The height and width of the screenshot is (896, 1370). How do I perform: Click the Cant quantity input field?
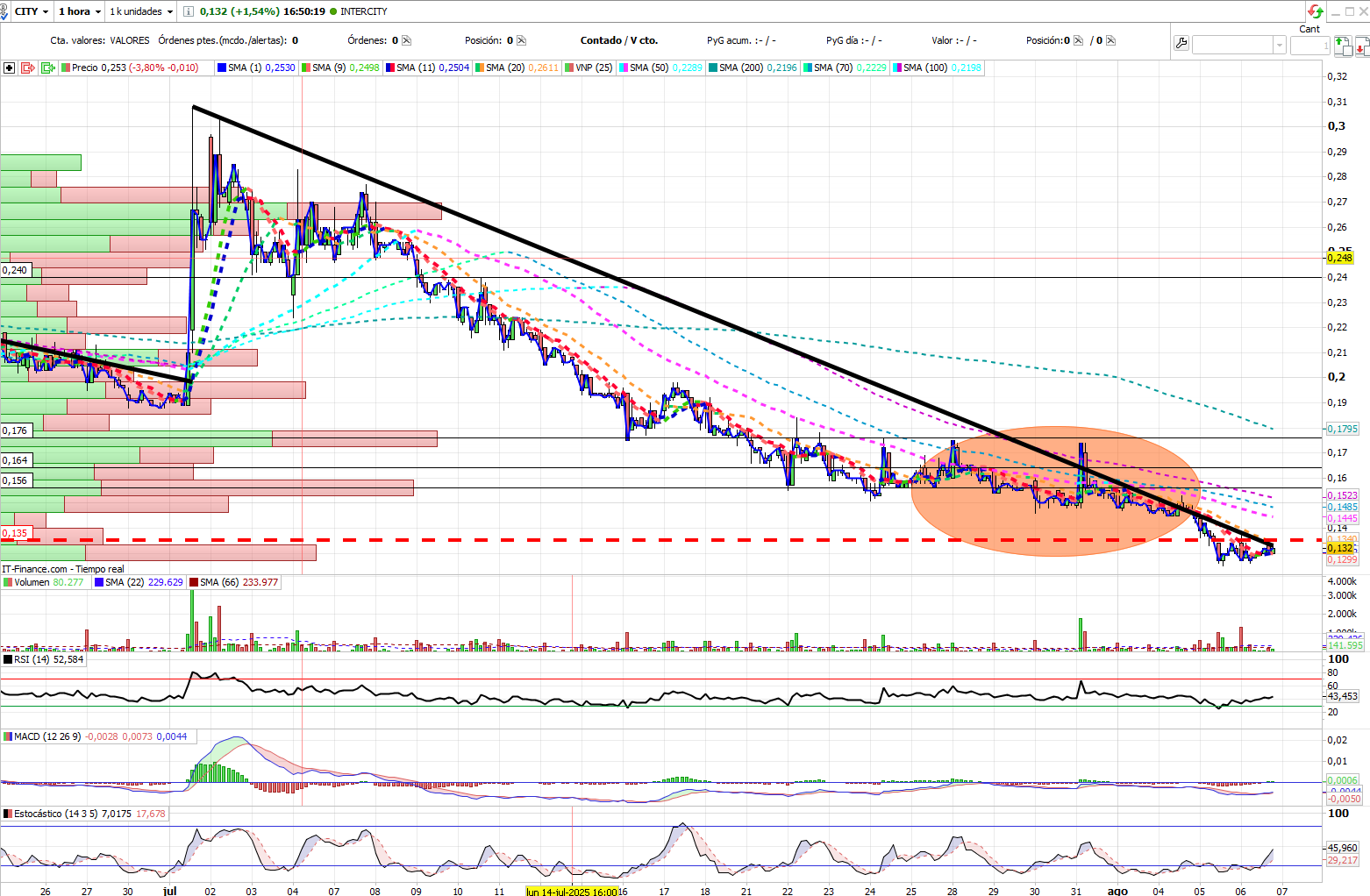(1310, 46)
